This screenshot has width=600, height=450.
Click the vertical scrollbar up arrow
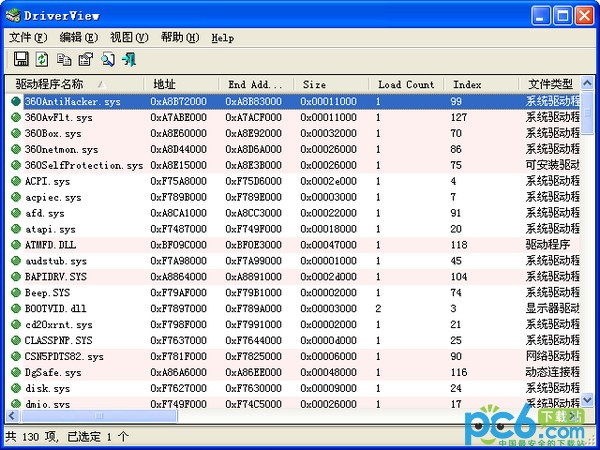pyautogui.click(x=587, y=83)
